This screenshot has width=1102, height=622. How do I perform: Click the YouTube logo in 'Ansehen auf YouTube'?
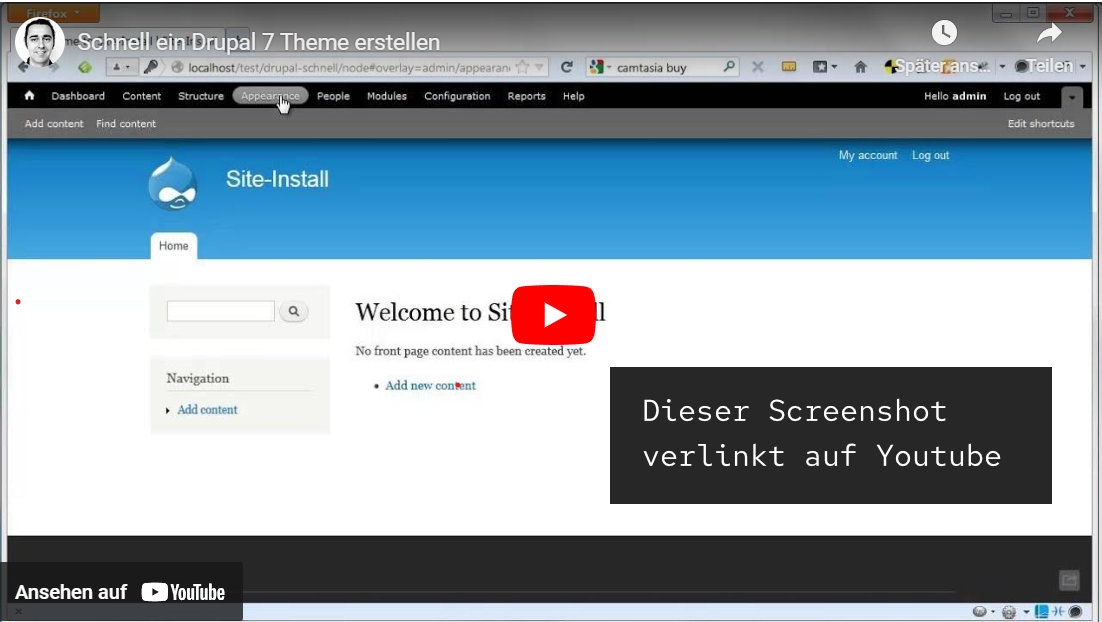[183, 591]
